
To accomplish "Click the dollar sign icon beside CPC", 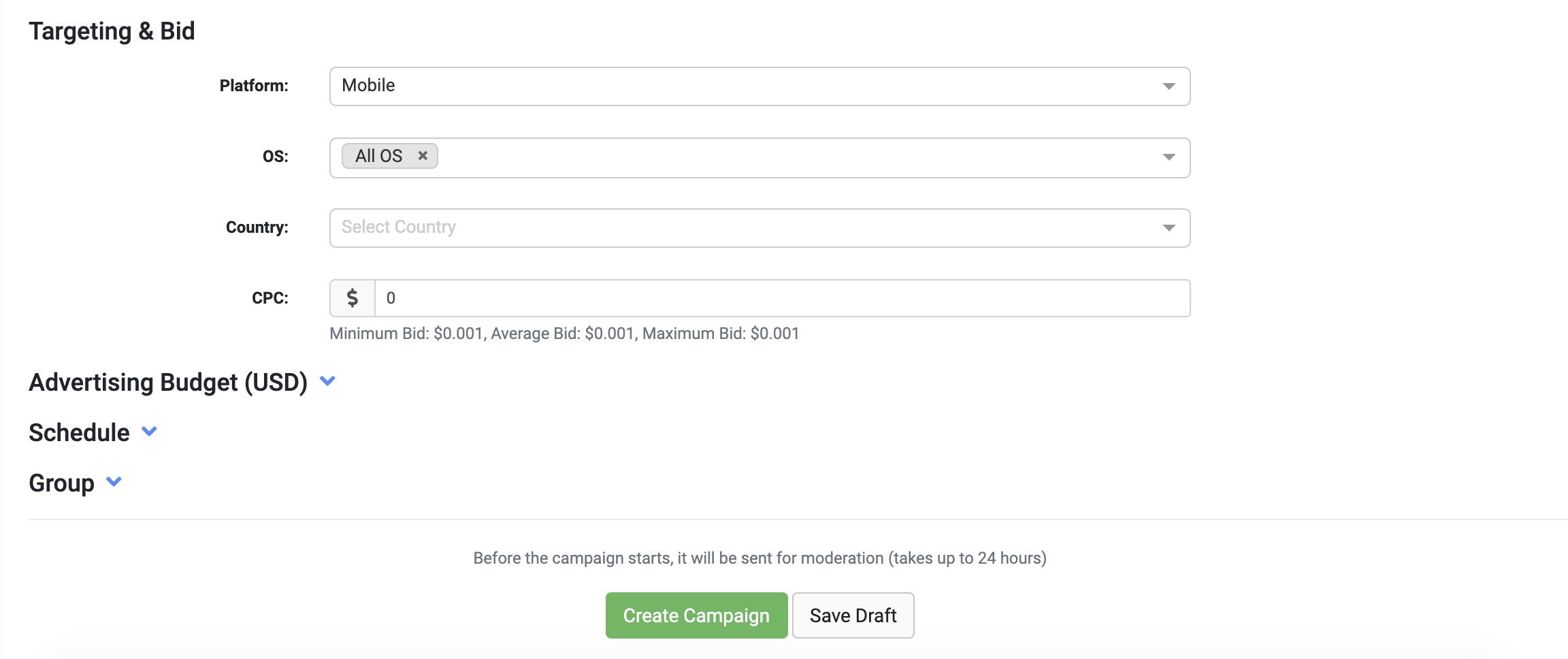I will pos(353,298).
